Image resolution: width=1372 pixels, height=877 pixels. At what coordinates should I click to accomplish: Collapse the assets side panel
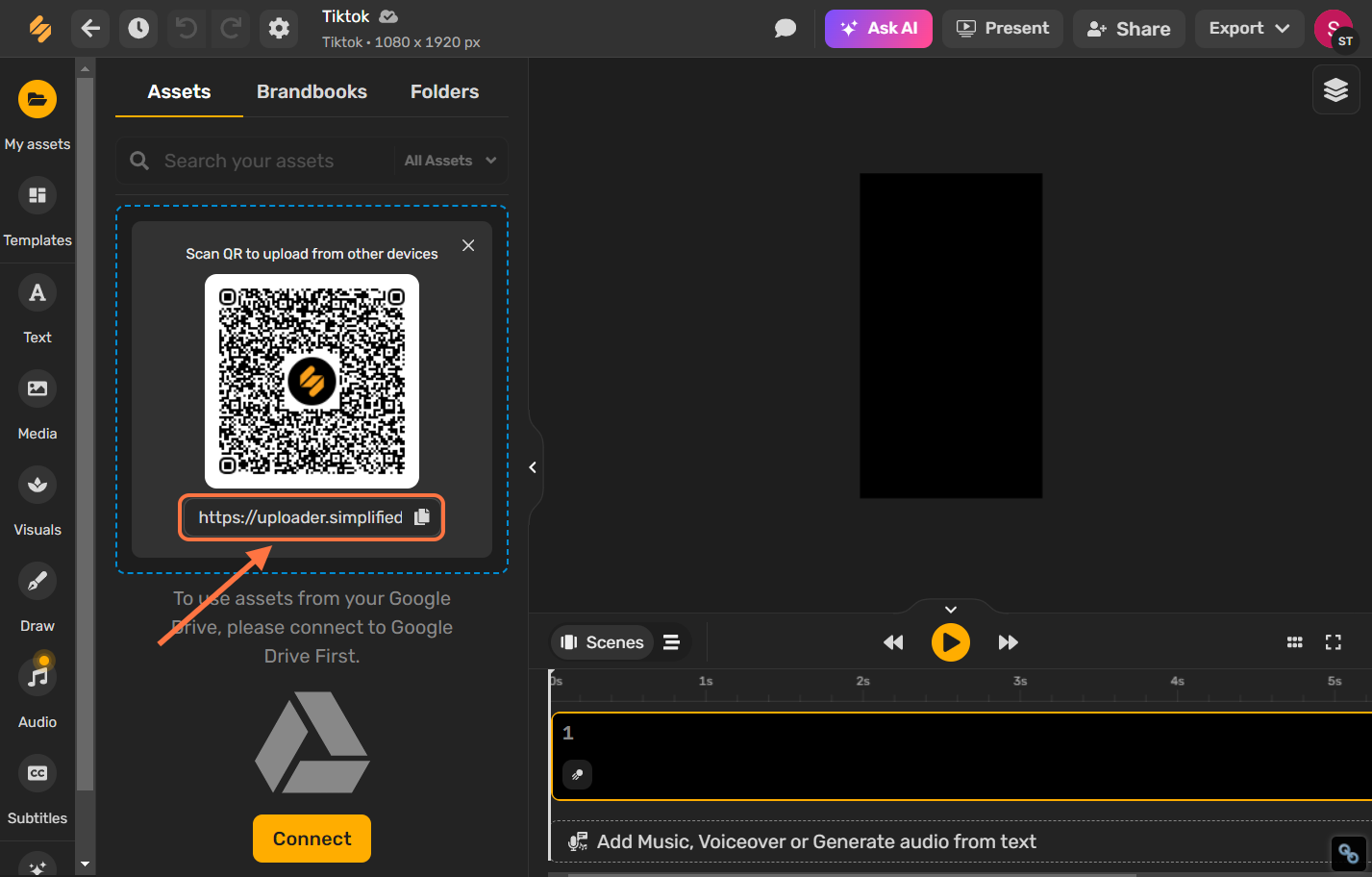(x=533, y=467)
